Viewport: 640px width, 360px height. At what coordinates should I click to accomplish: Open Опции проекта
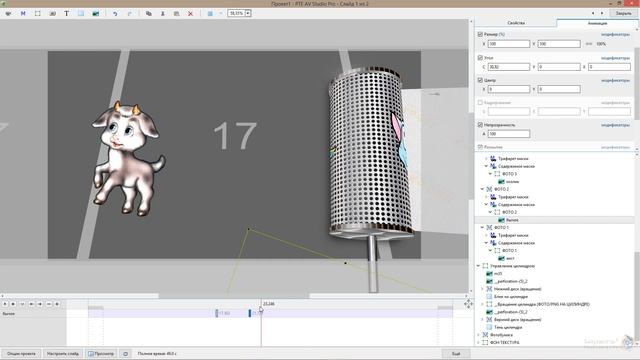(21, 354)
